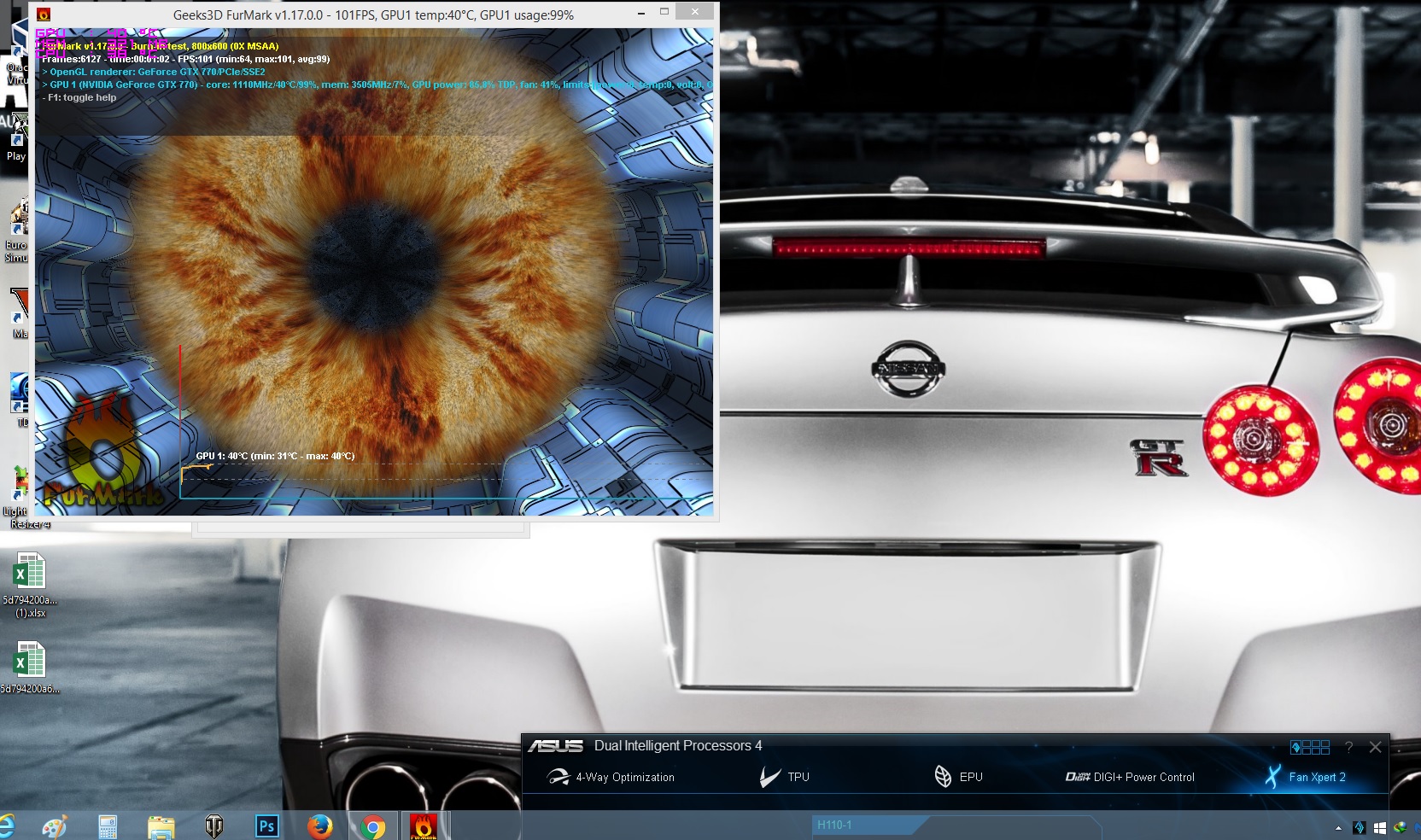Open the DIGI+ Power Control tab
1421x840 pixels.
pos(1130,777)
